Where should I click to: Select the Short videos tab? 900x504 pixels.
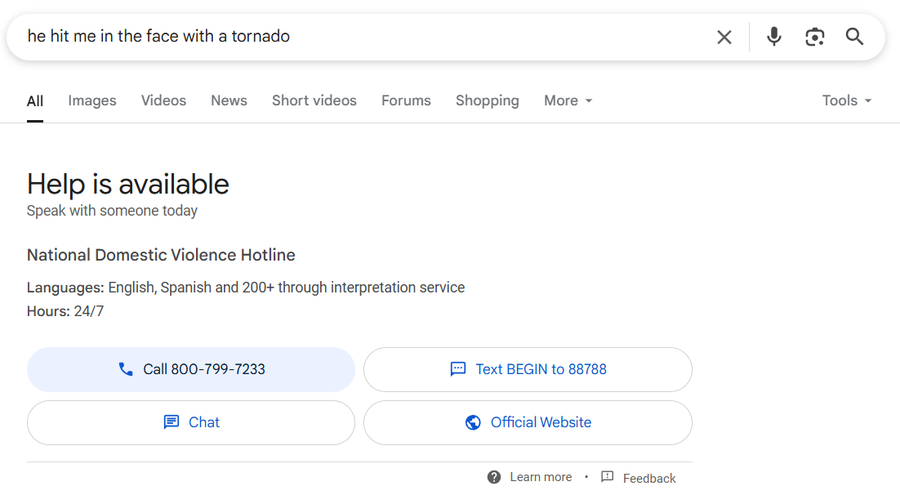coord(314,100)
